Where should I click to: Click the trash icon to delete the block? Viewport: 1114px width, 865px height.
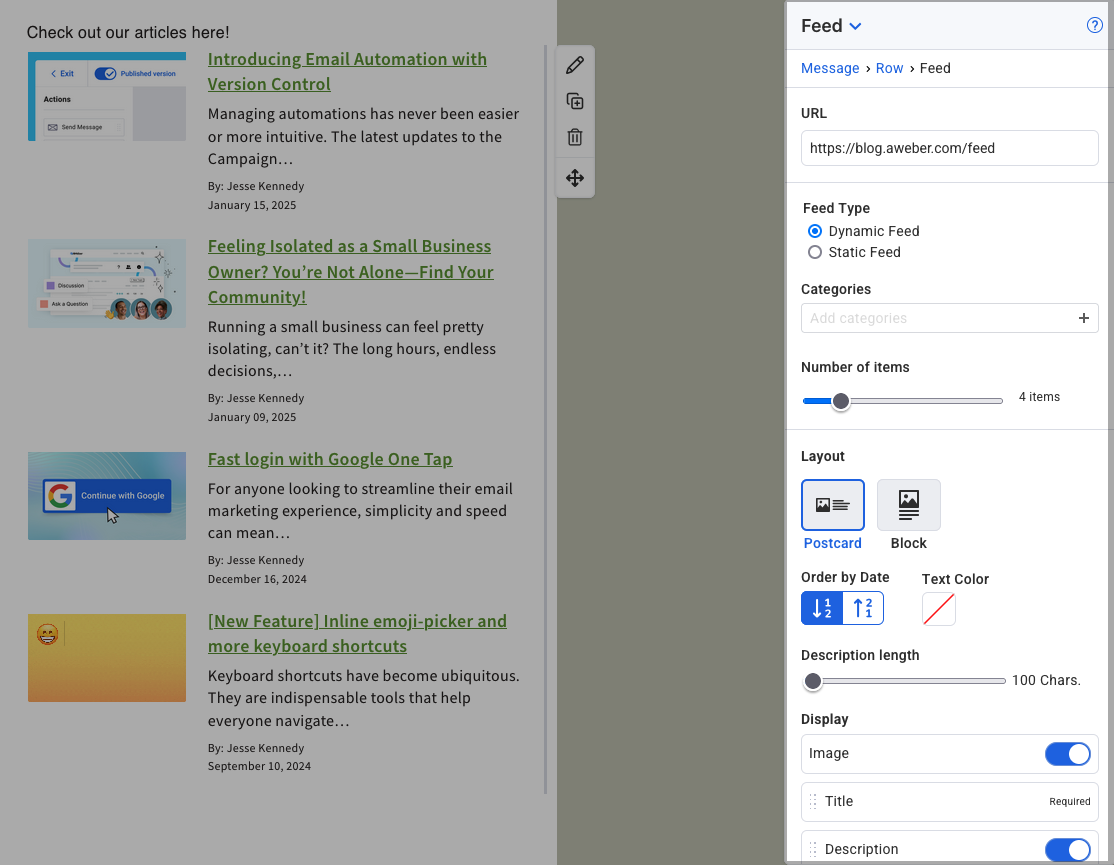(574, 136)
